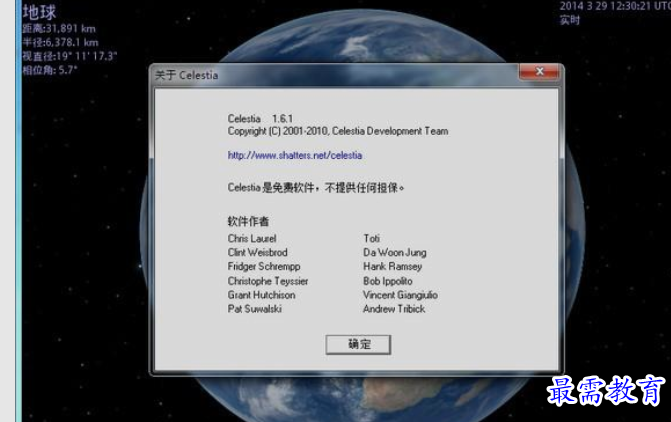Click author name Grant Hutchison
Screen dimensions: 671x422
(261, 295)
